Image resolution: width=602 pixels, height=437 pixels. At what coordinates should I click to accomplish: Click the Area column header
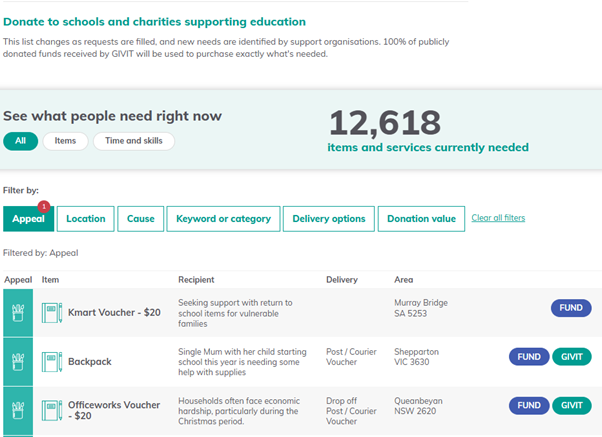point(404,280)
